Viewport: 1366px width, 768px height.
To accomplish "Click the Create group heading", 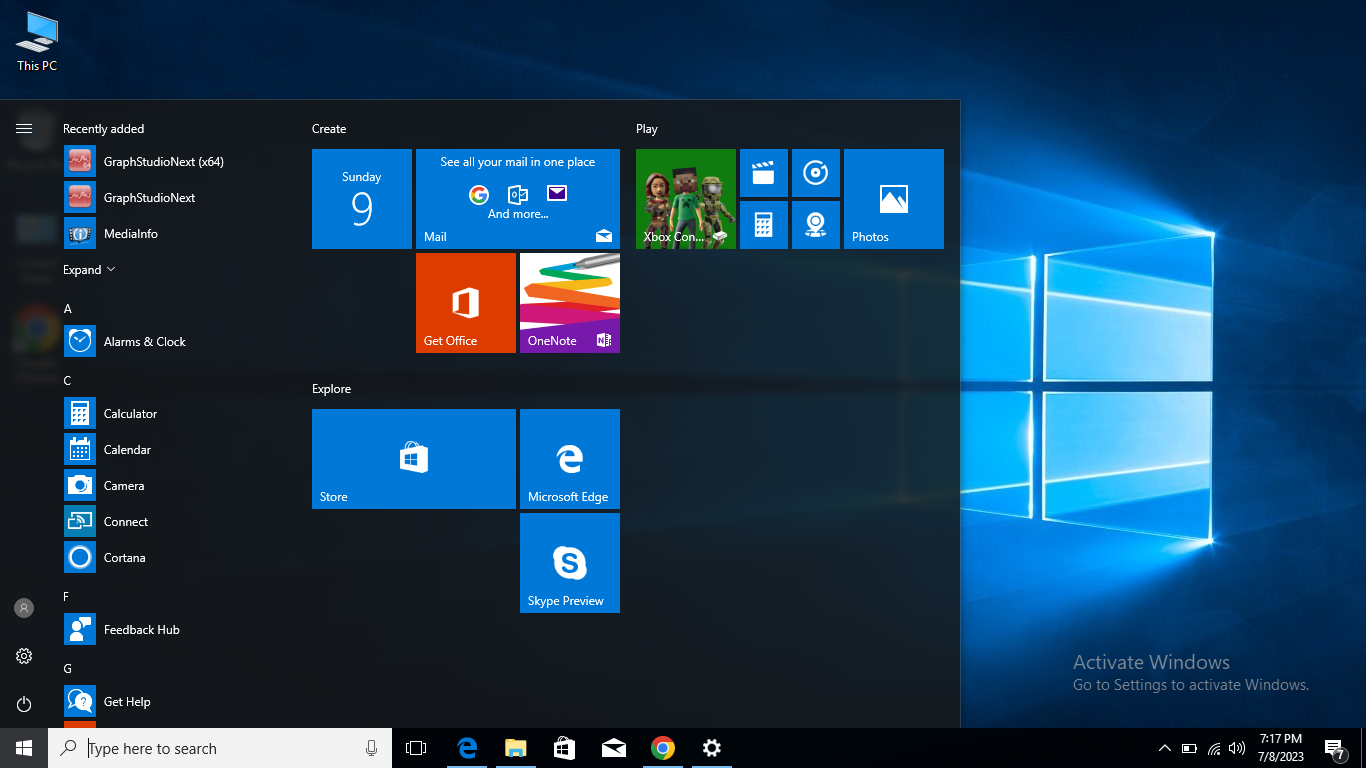I will [329, 129].
